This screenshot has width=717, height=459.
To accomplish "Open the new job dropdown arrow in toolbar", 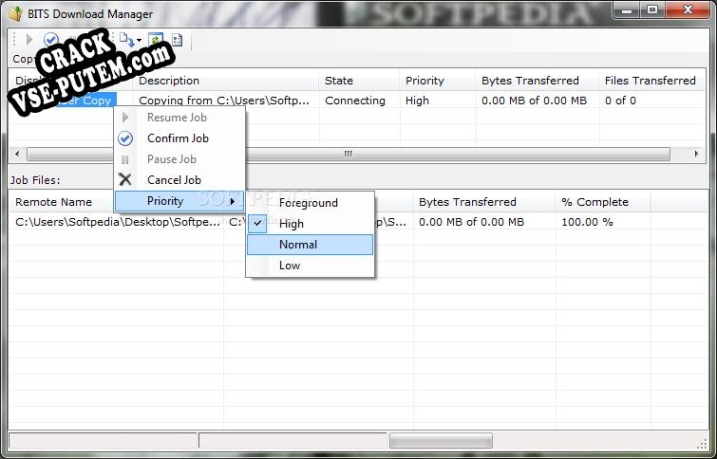I will pos(139,40).
